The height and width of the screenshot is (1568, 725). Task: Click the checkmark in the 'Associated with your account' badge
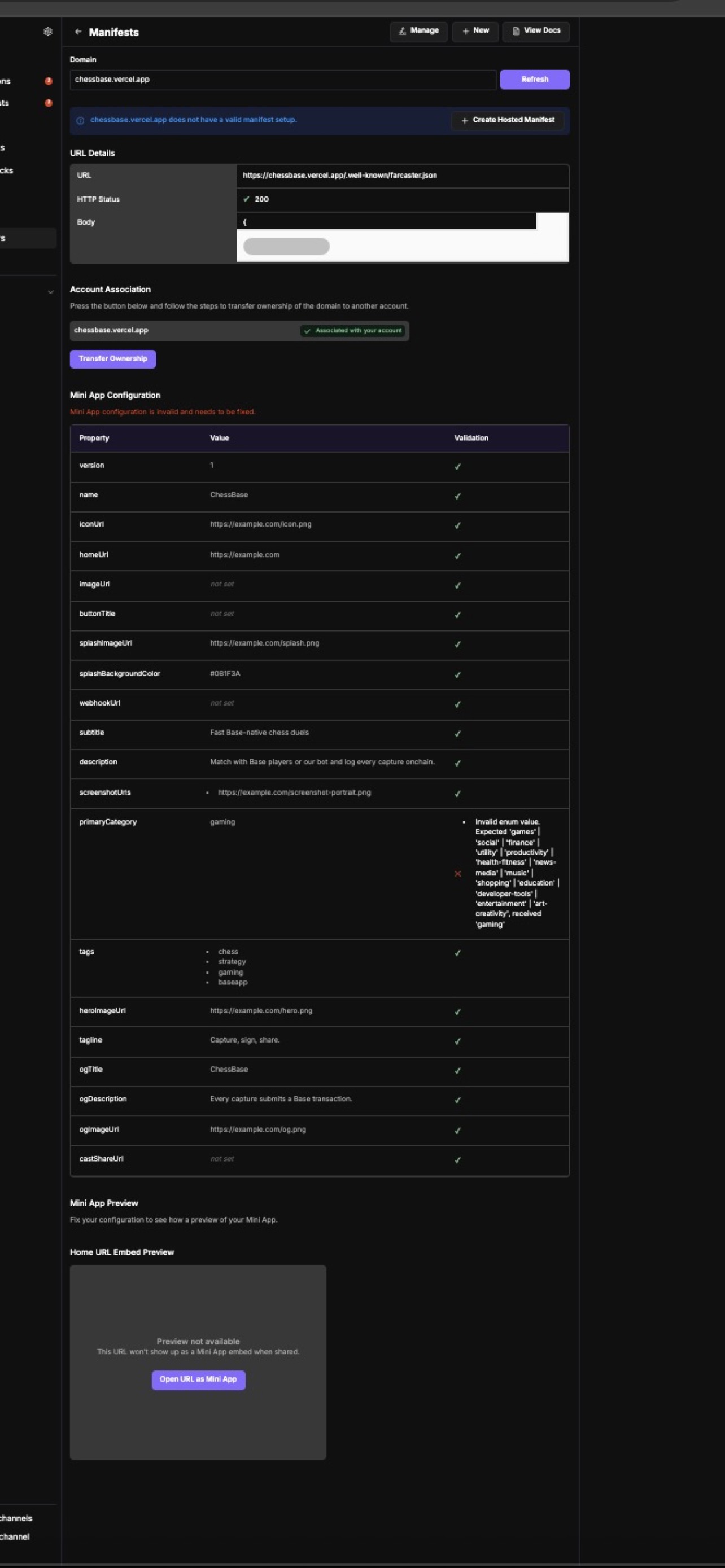point(307,331)
